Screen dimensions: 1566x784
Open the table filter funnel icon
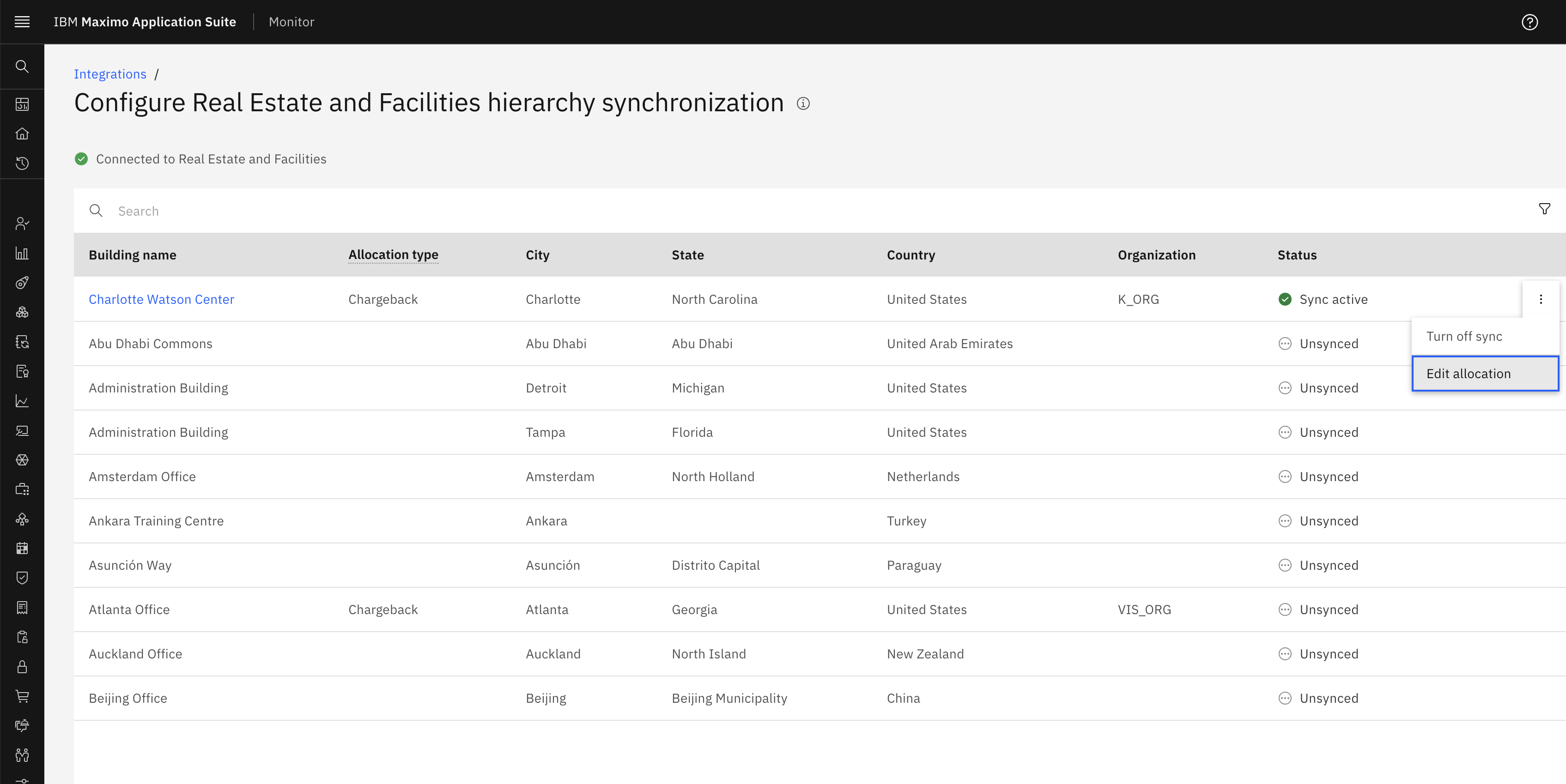[1544, 209]
